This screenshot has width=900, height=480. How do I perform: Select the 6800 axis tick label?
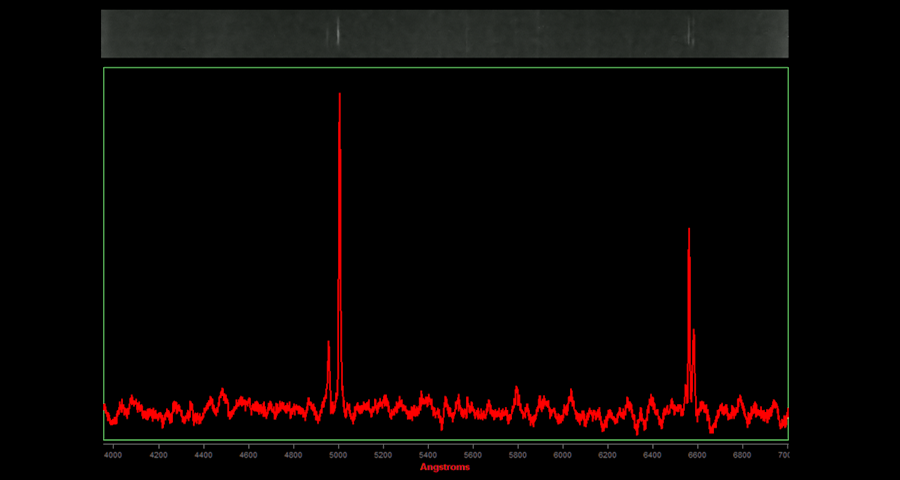[742, 454]
